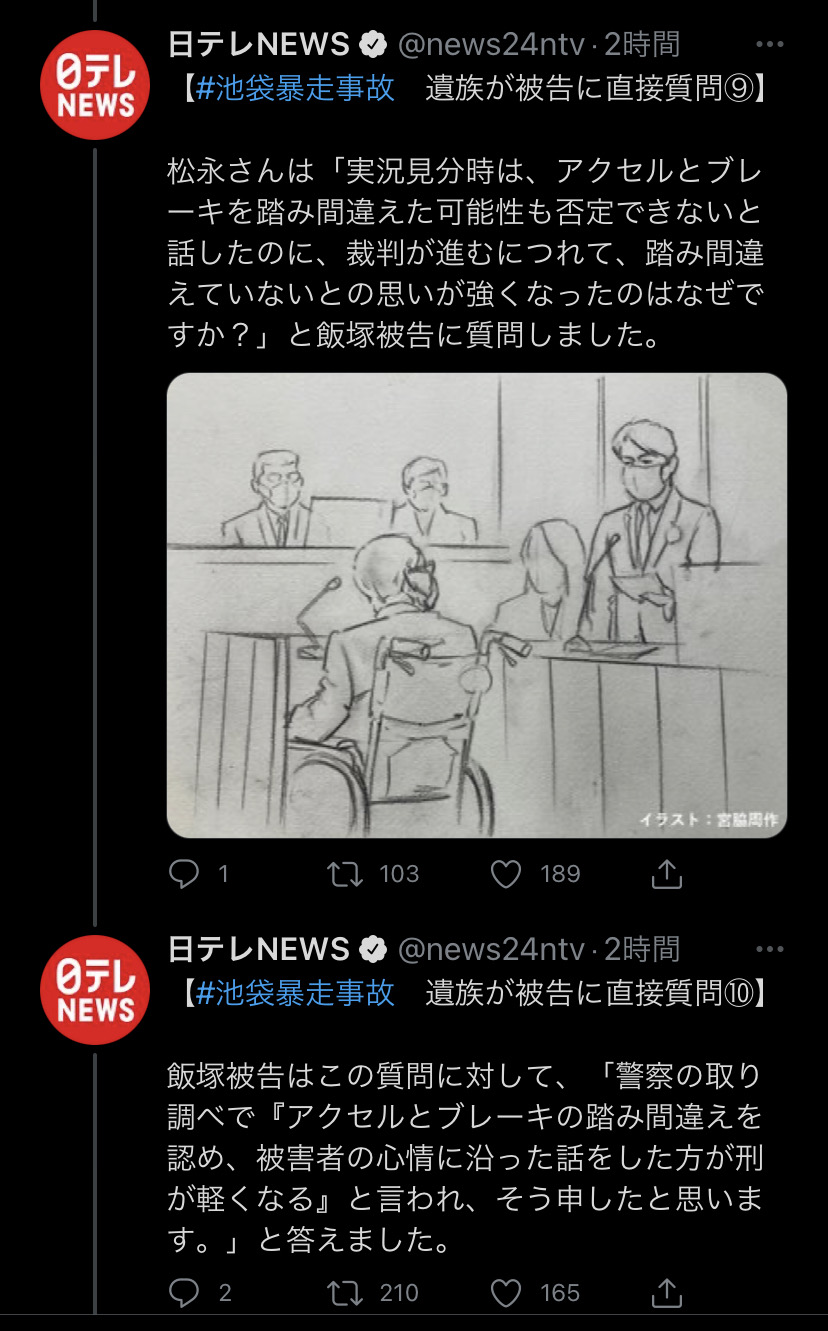Retweet the first tweet showing 103 retweets

346,874
